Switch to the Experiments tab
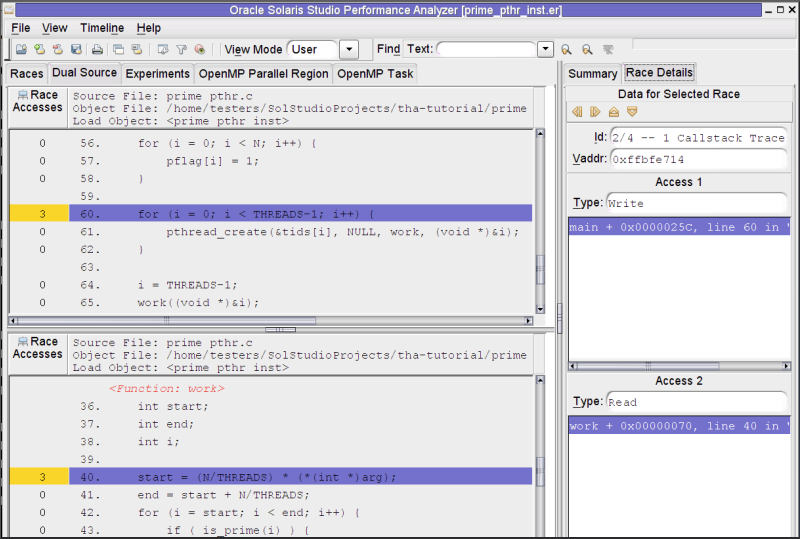 click(158, 74)
